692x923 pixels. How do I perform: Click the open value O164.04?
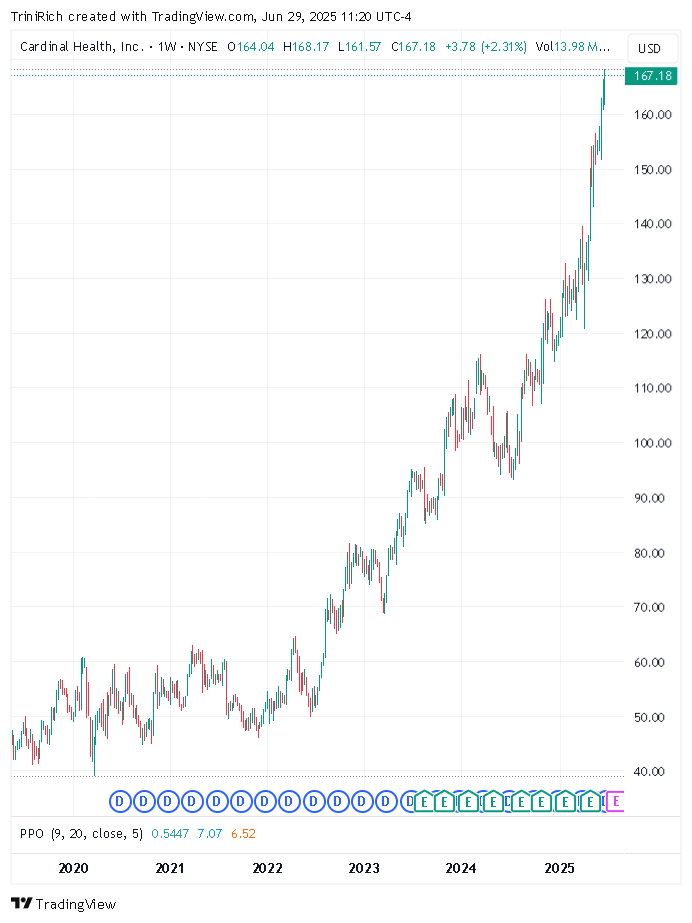click(x=251, y=47)
